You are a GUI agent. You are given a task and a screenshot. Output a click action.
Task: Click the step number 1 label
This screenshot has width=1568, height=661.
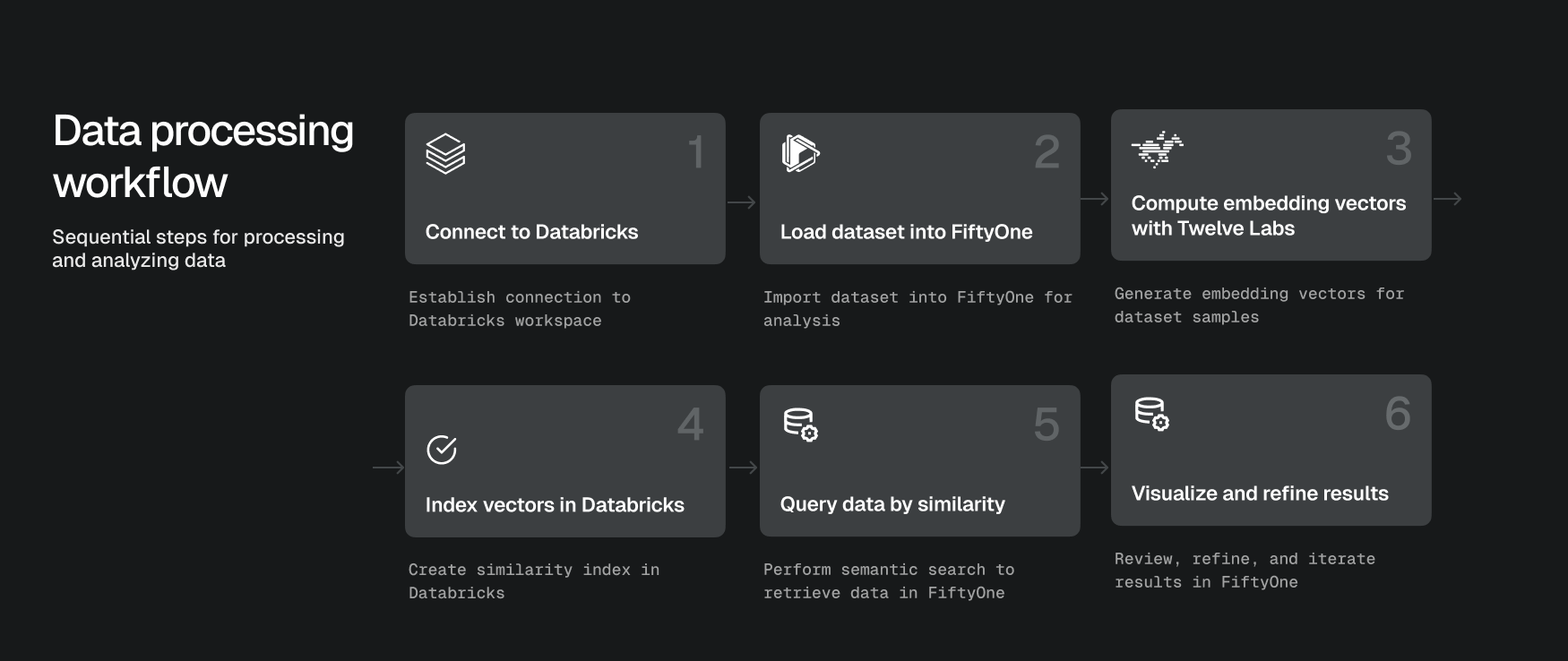point(695,152)
